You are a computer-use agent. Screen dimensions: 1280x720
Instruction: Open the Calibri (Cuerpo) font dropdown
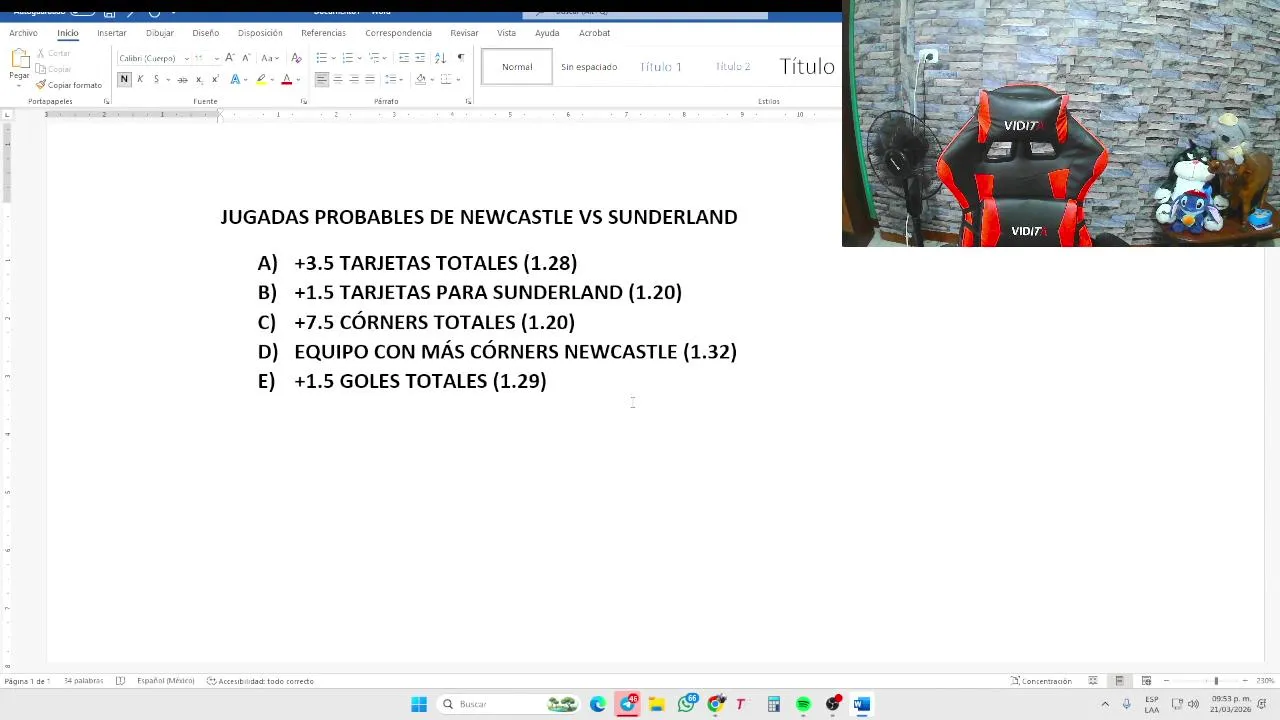pyautogui.click(x=186, y=58)
